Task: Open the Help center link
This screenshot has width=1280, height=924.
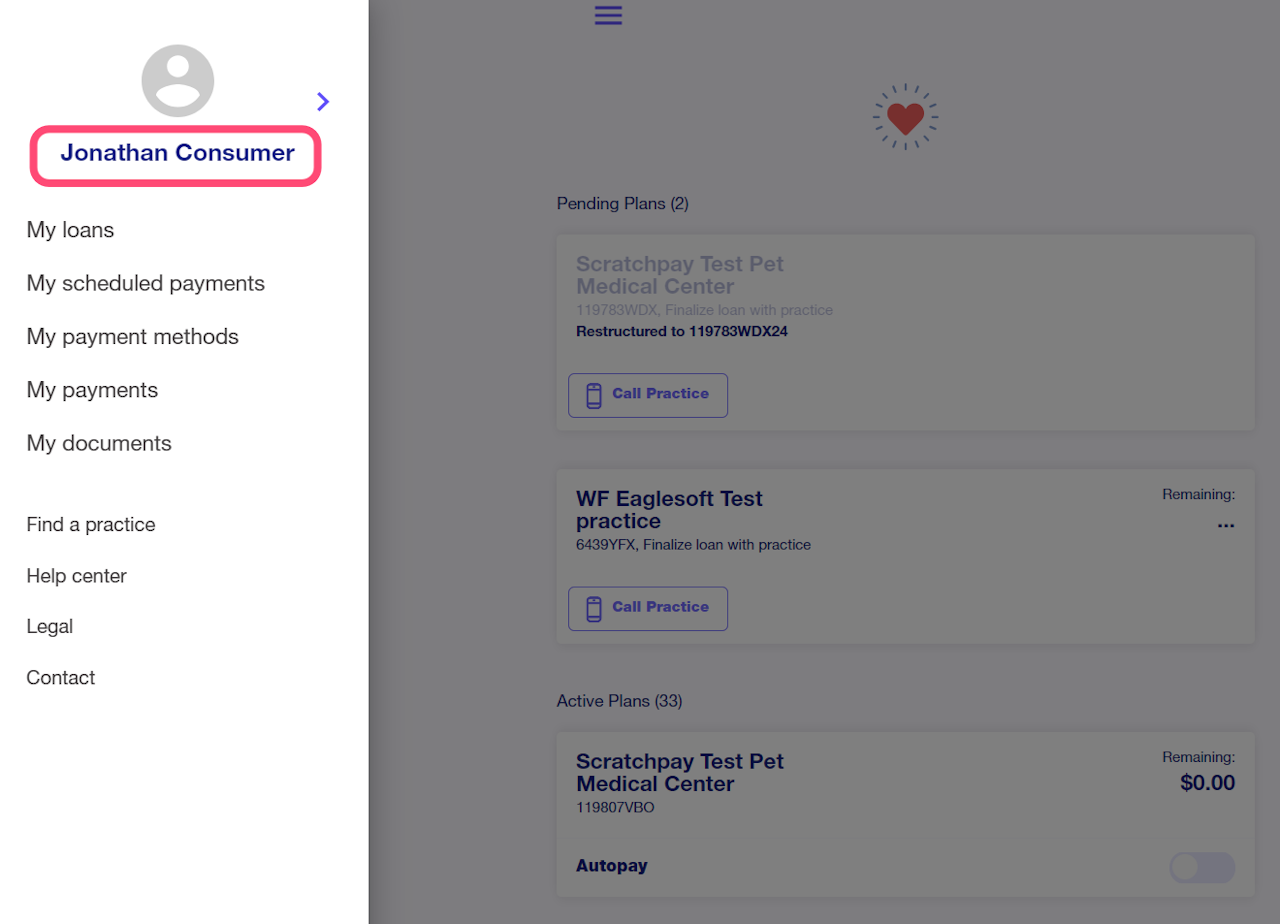Action: [x=77, y=576]
